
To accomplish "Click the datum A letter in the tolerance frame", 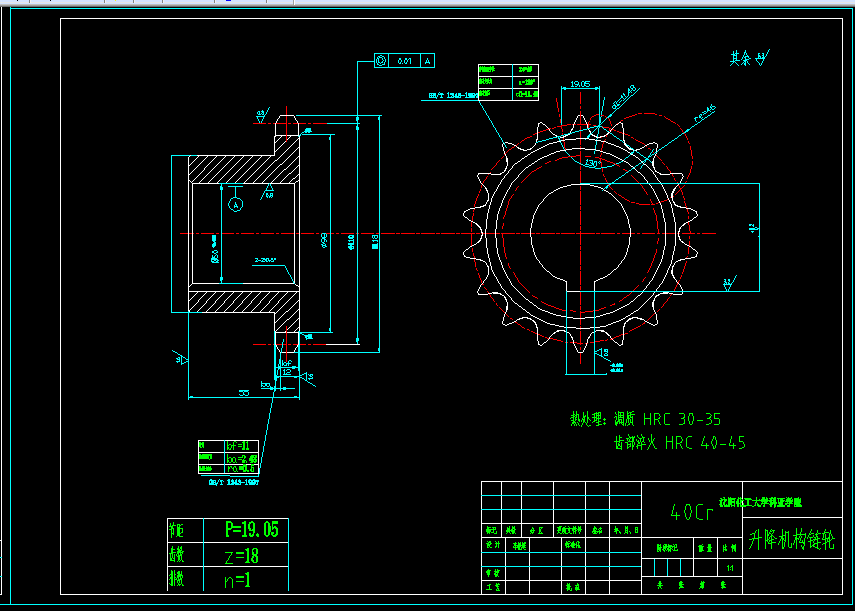I will pyautogui.click(x=428, y=61).
